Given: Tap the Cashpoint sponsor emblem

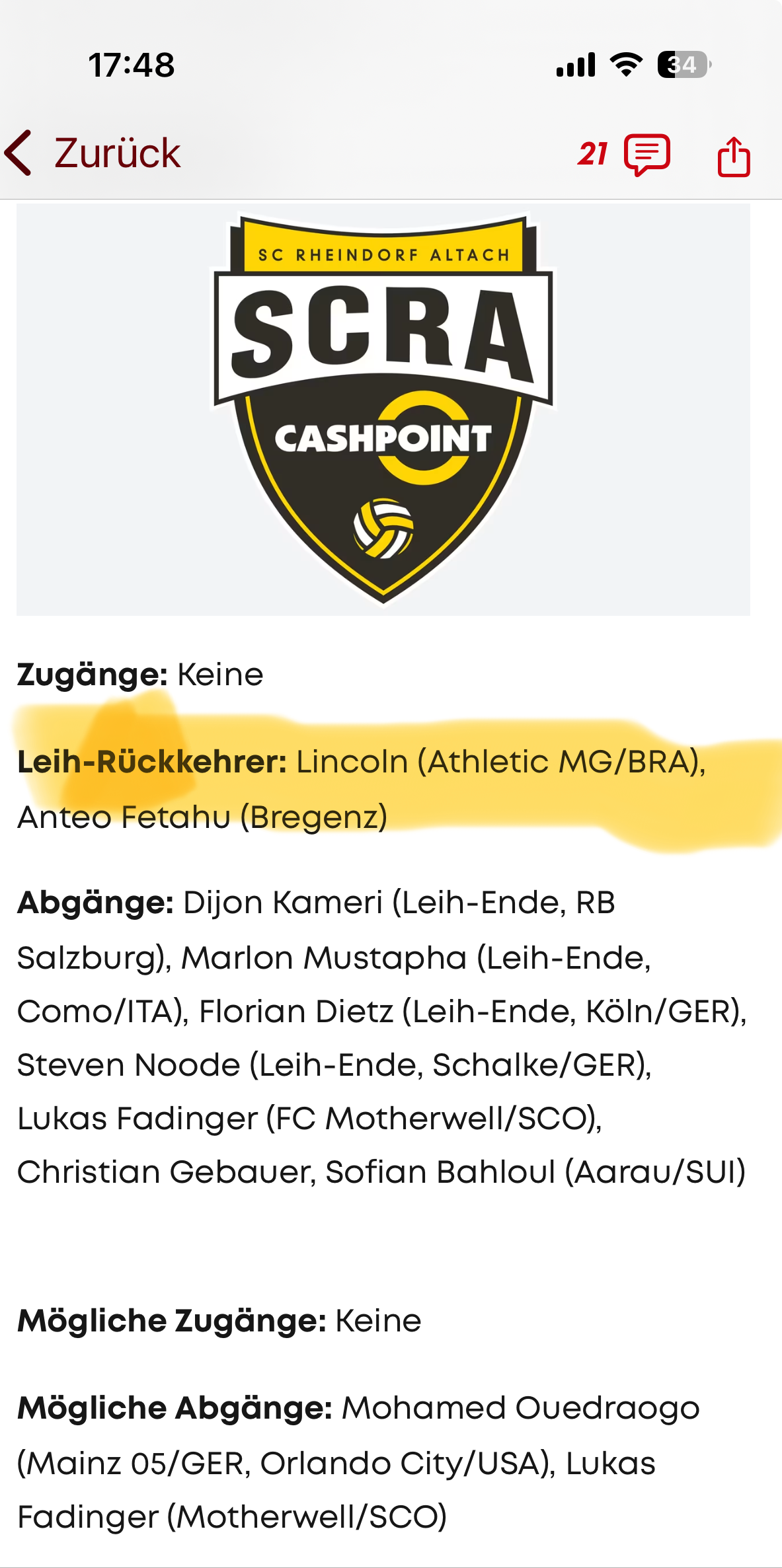Looking at the screenshot, I should 383,437.
